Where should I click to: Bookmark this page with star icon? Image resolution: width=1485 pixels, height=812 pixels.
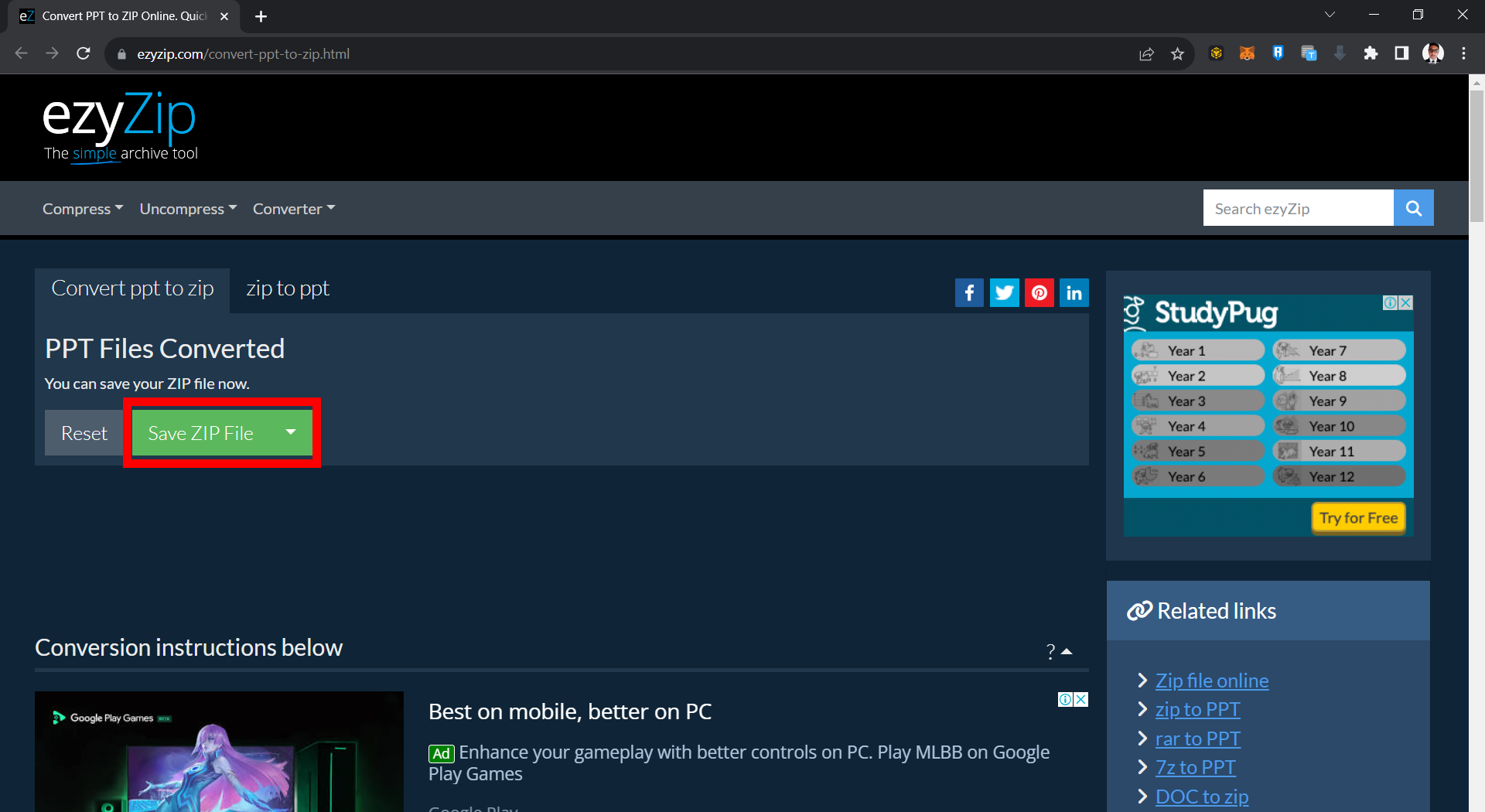tap(1177, 54)
